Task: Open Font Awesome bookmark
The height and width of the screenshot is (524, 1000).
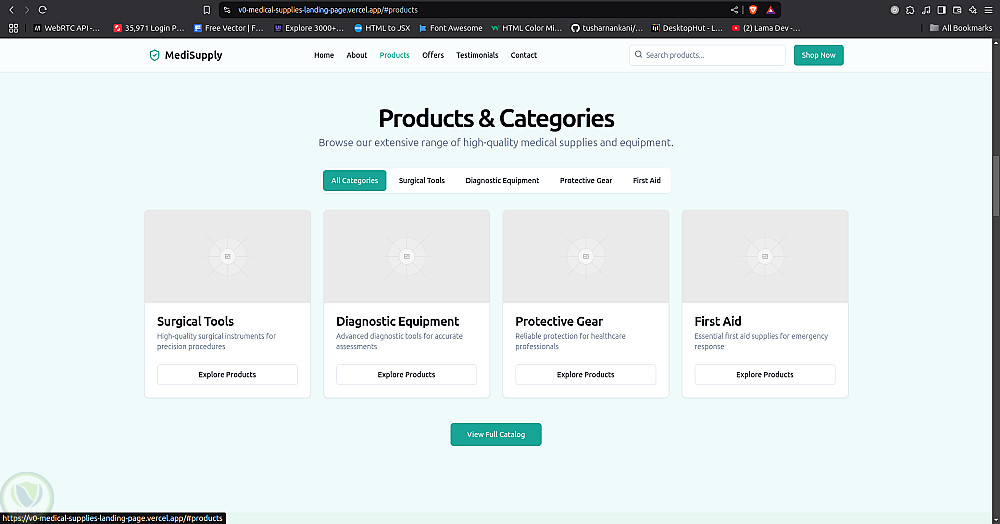Action: 450,28
